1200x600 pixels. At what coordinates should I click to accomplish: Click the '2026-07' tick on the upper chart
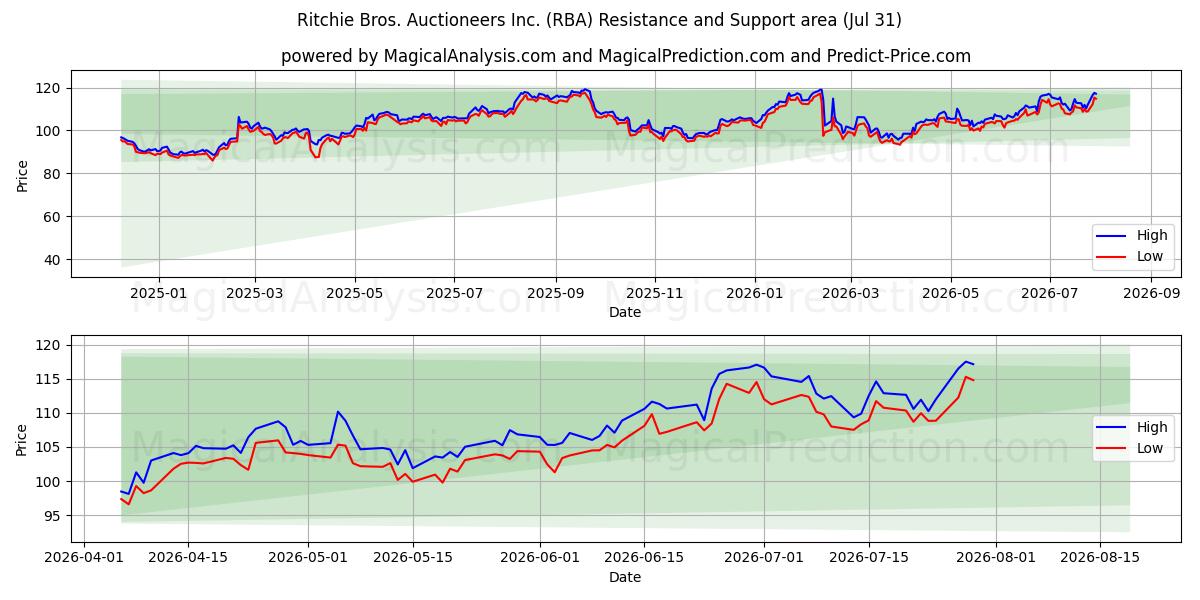[x=1050, y=293]
